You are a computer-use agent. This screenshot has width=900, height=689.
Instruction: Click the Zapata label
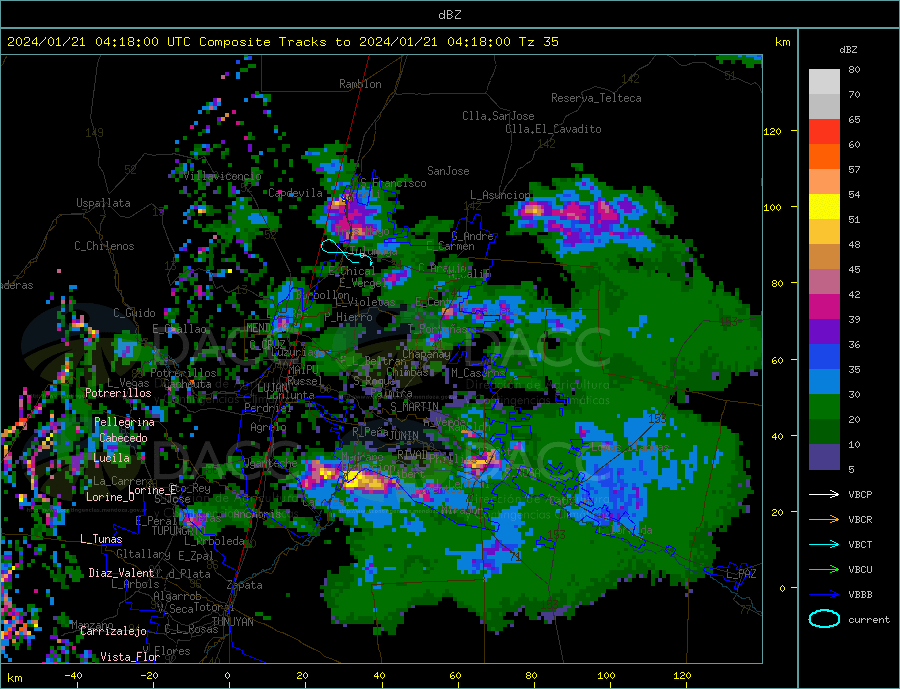click(x=245, y=585)
